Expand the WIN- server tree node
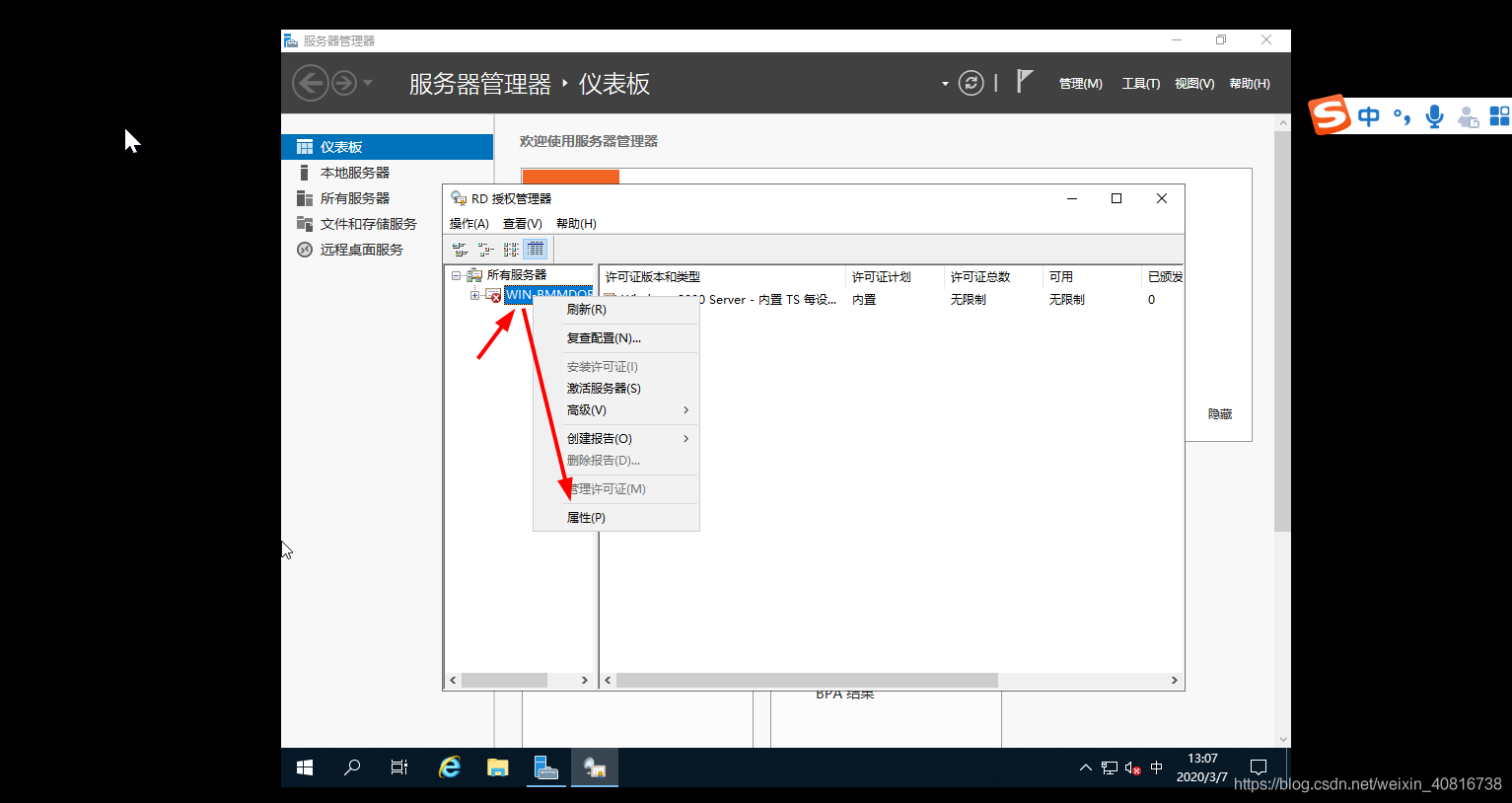 pyautogui.click(x=474, y=295)
